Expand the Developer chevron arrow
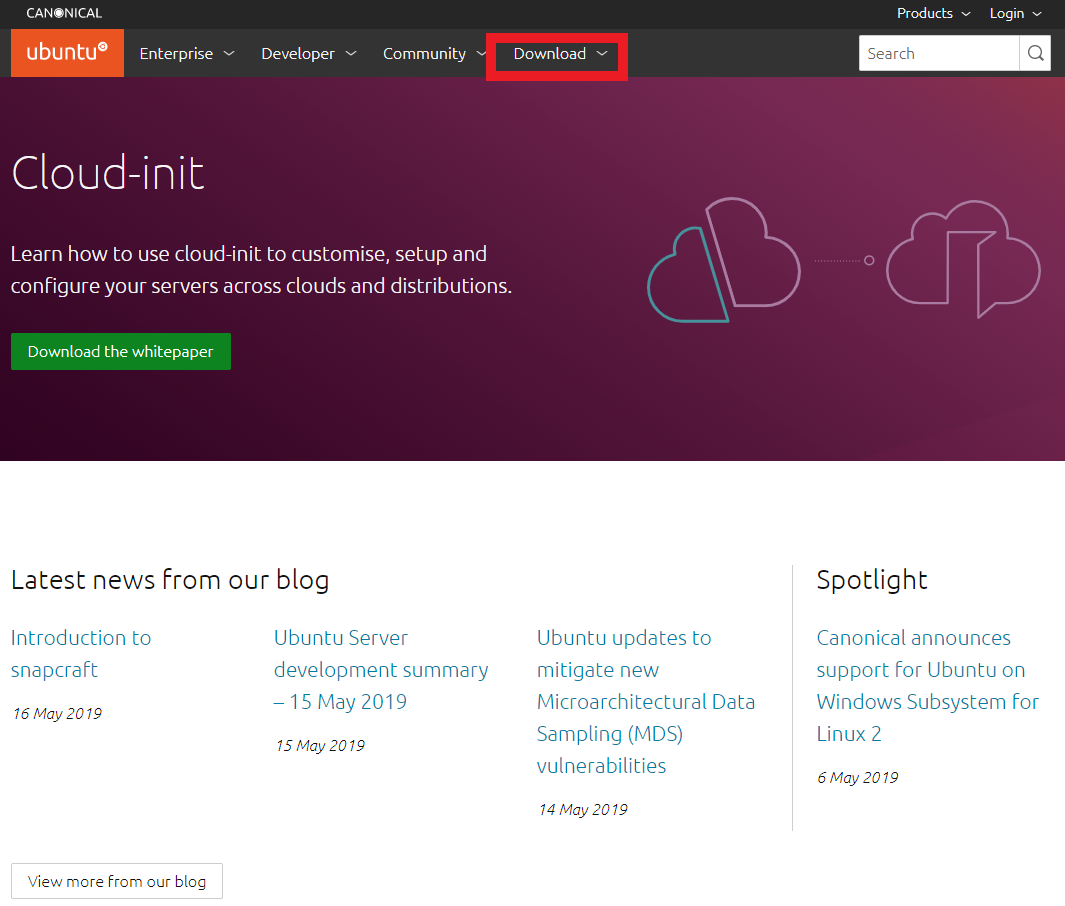 tap(351, 53)
